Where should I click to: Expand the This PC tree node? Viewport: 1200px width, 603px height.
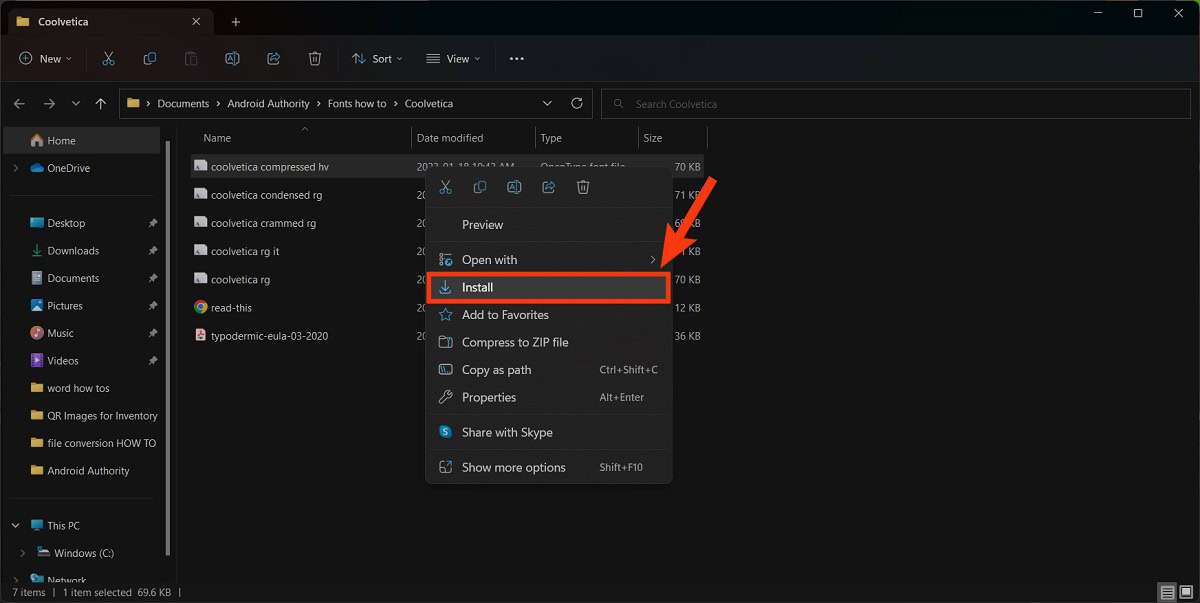point(16,525)
